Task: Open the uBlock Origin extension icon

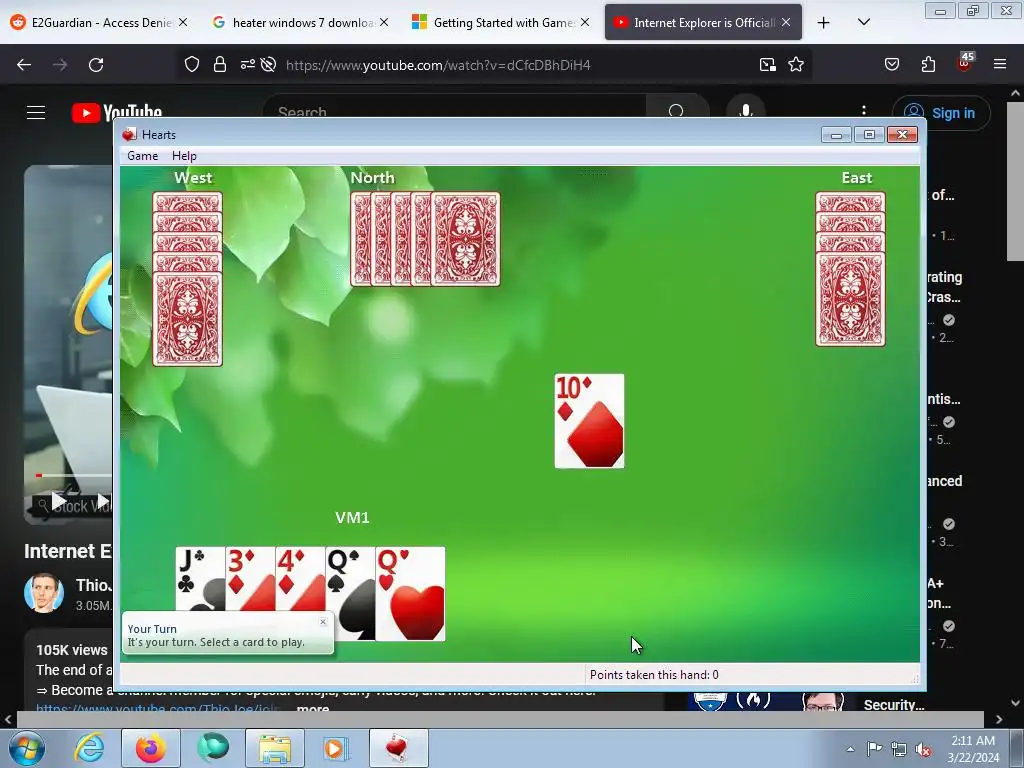Action: [x=965, y=63]
